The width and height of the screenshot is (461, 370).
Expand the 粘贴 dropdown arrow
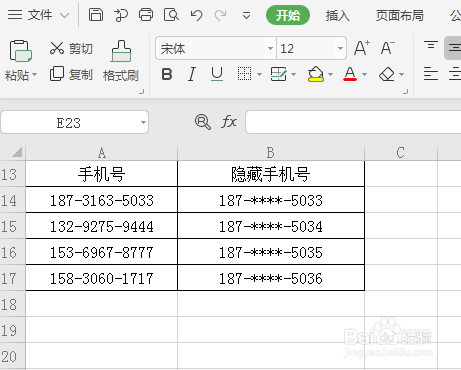[34, 75]
